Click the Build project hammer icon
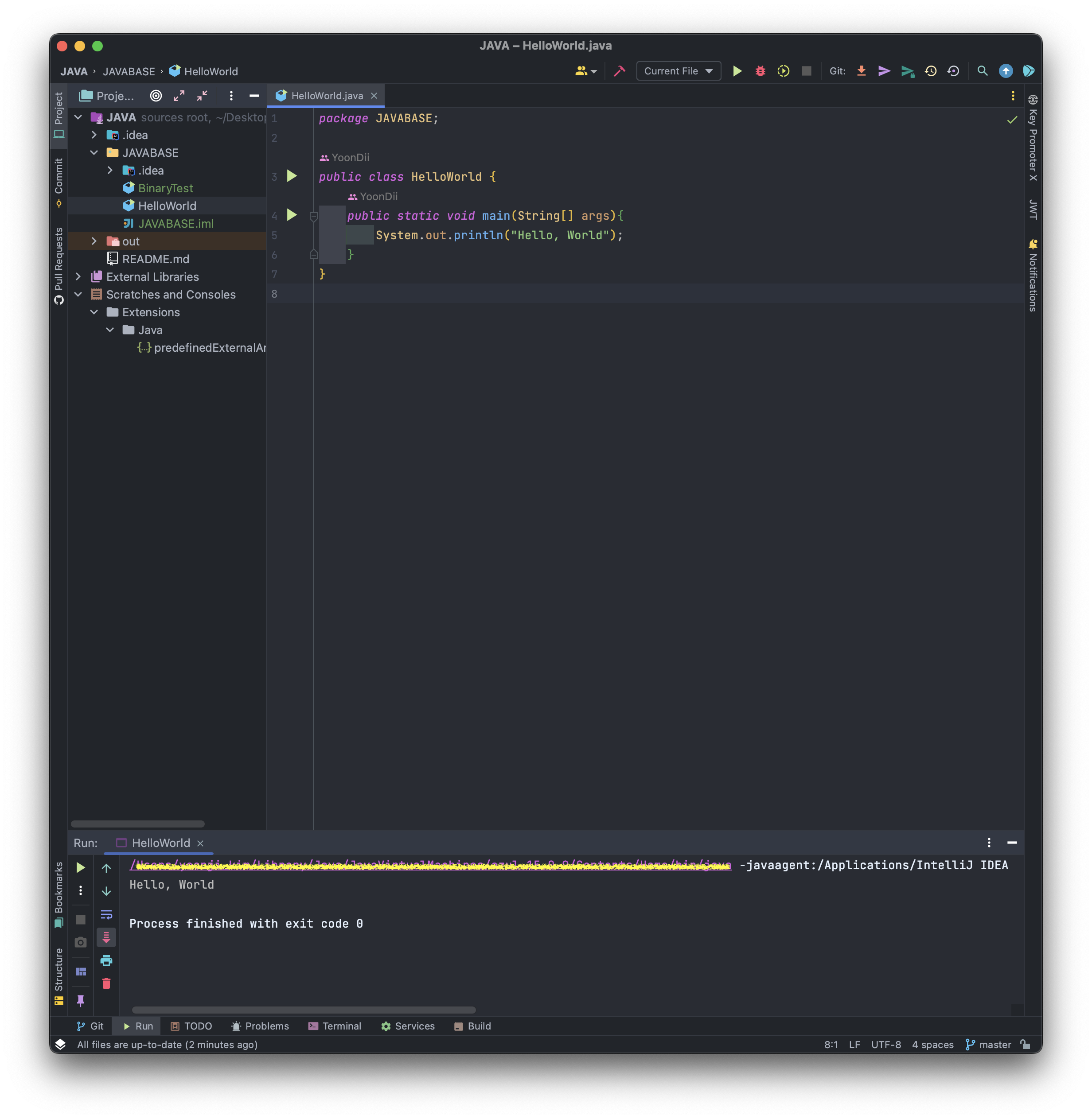The height and width of the screenshot is (1119, 1092). click(x=620, y=71)
